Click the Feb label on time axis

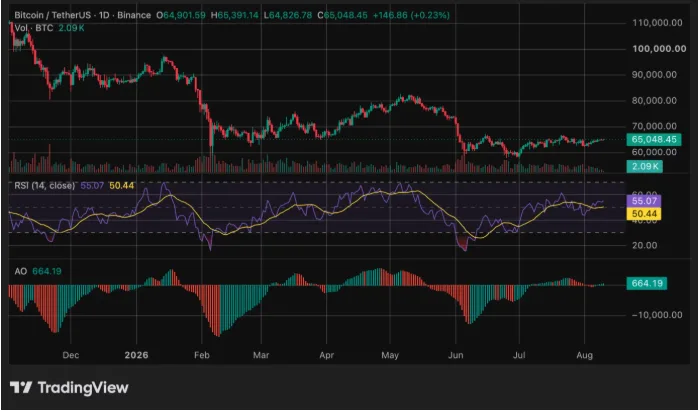coord(201,355)
